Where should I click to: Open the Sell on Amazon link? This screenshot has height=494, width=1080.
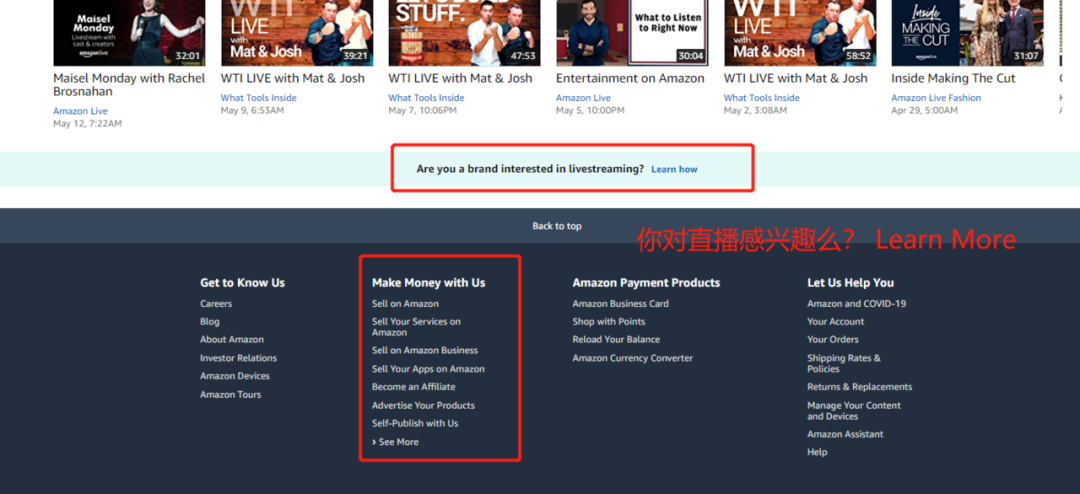point(405,303)
